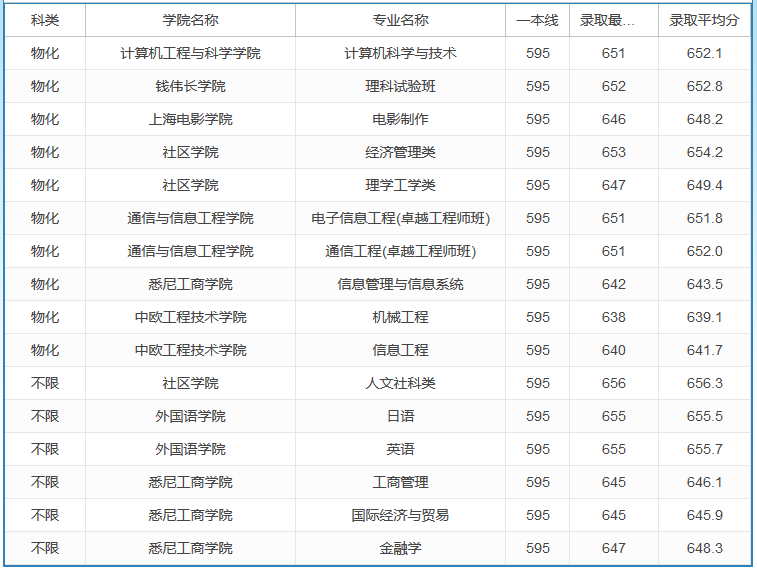Viewport: 757px width, 572px height.
Task: Click the 录取平均分 column header
Action: (704, 20)
